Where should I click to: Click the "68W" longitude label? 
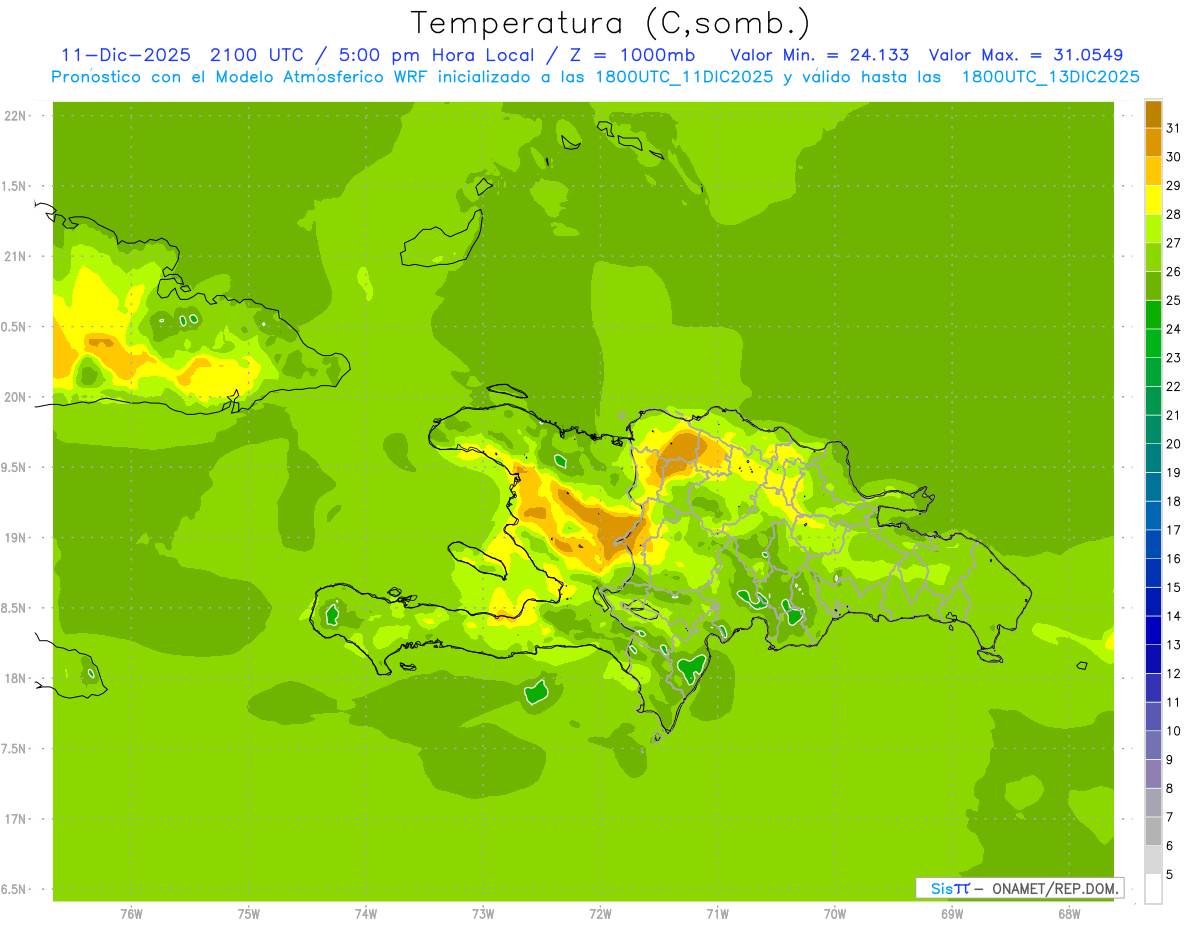(1069, 914)
